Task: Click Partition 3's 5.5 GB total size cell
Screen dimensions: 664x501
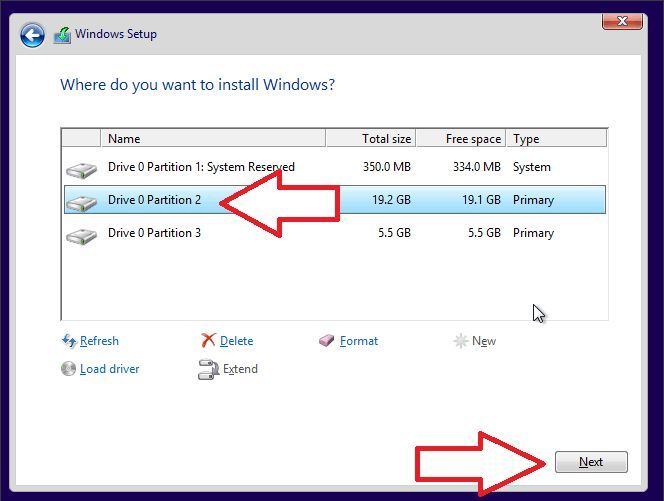Action: pos(394,233)
